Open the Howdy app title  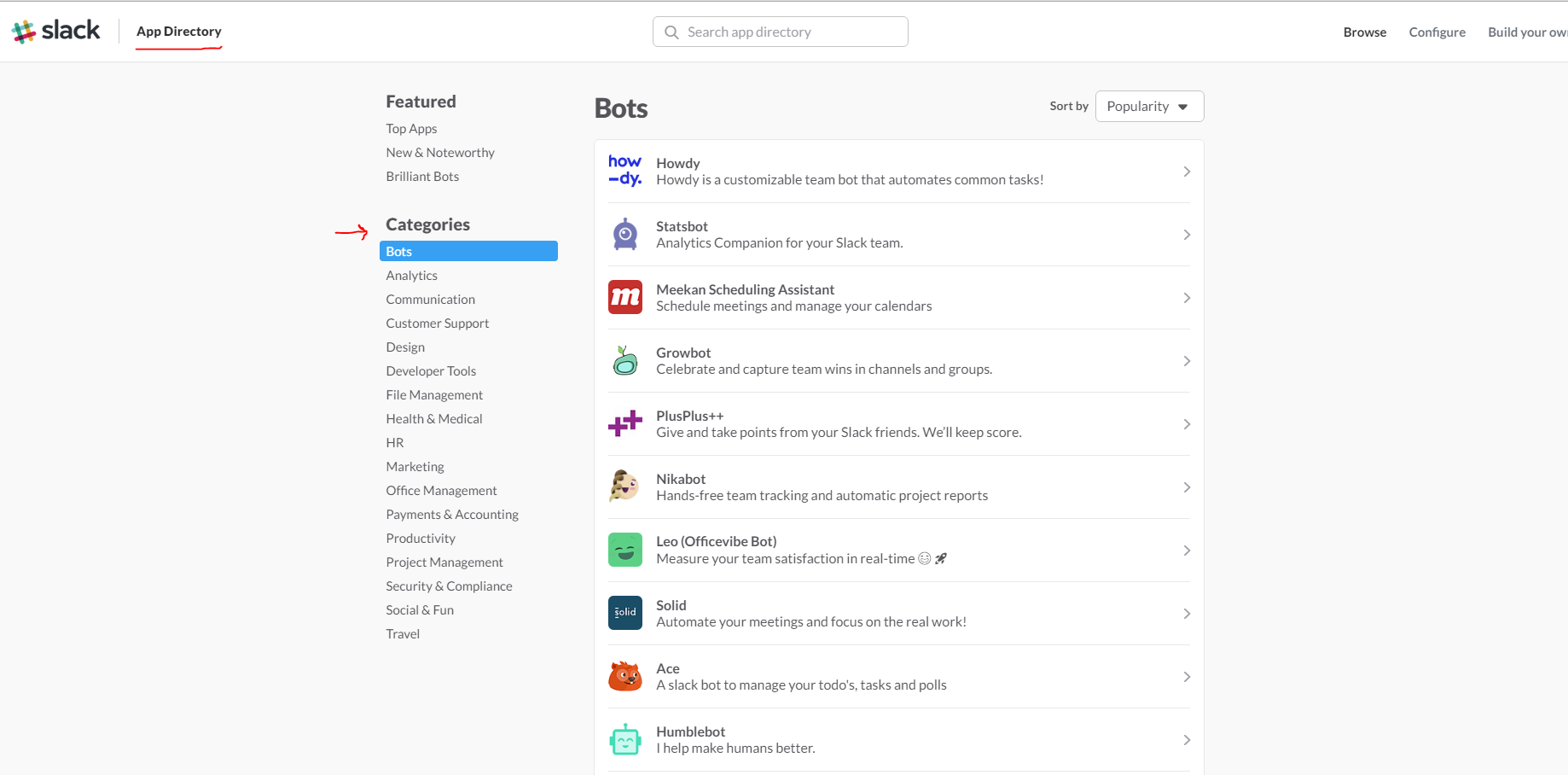(x=677, y=163)
